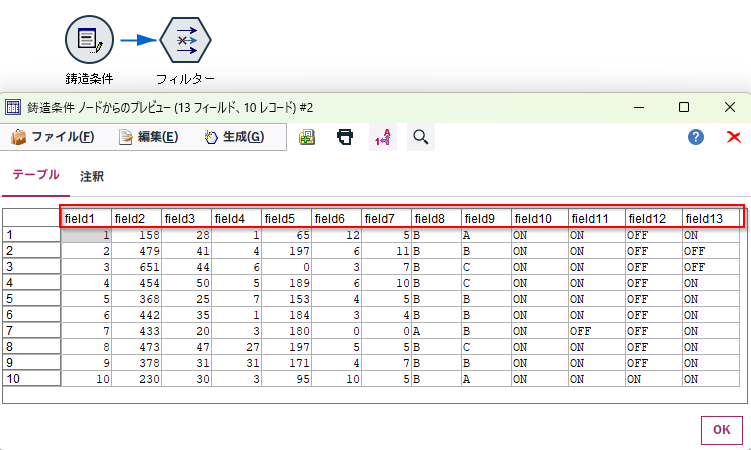Viewport: 751px width, 450px height.
Task: Minimize the preview window
Action: [639, 107]
